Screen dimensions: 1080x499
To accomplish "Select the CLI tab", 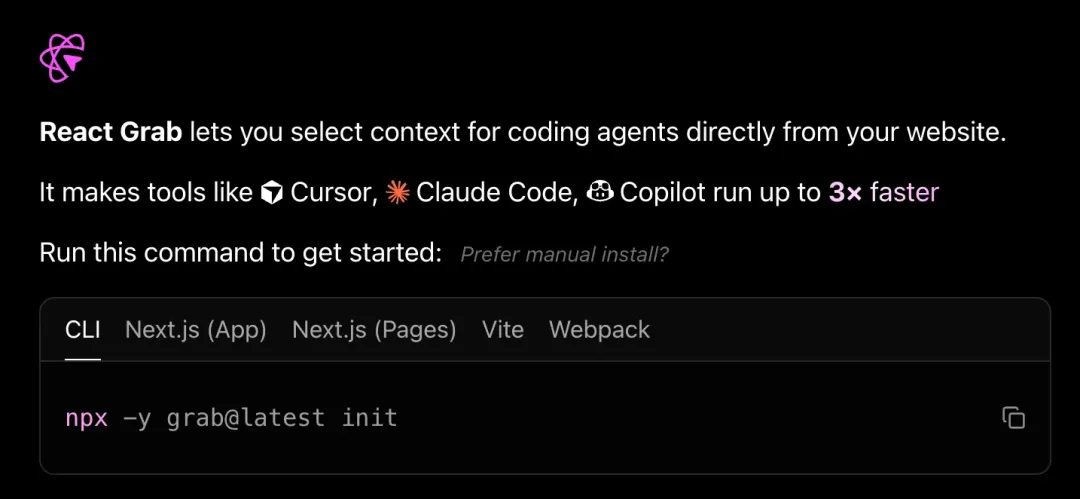I will coord(83,330).
